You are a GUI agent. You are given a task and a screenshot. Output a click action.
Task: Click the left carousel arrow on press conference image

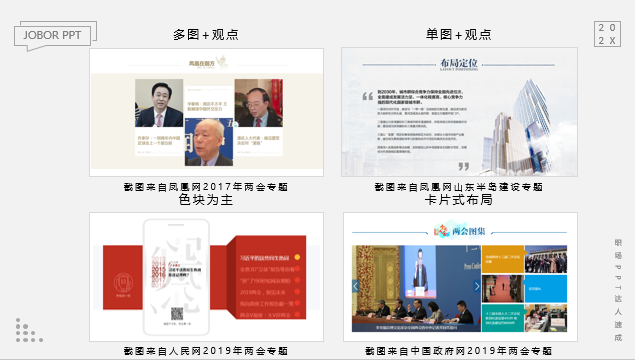(x=356, y=286)
